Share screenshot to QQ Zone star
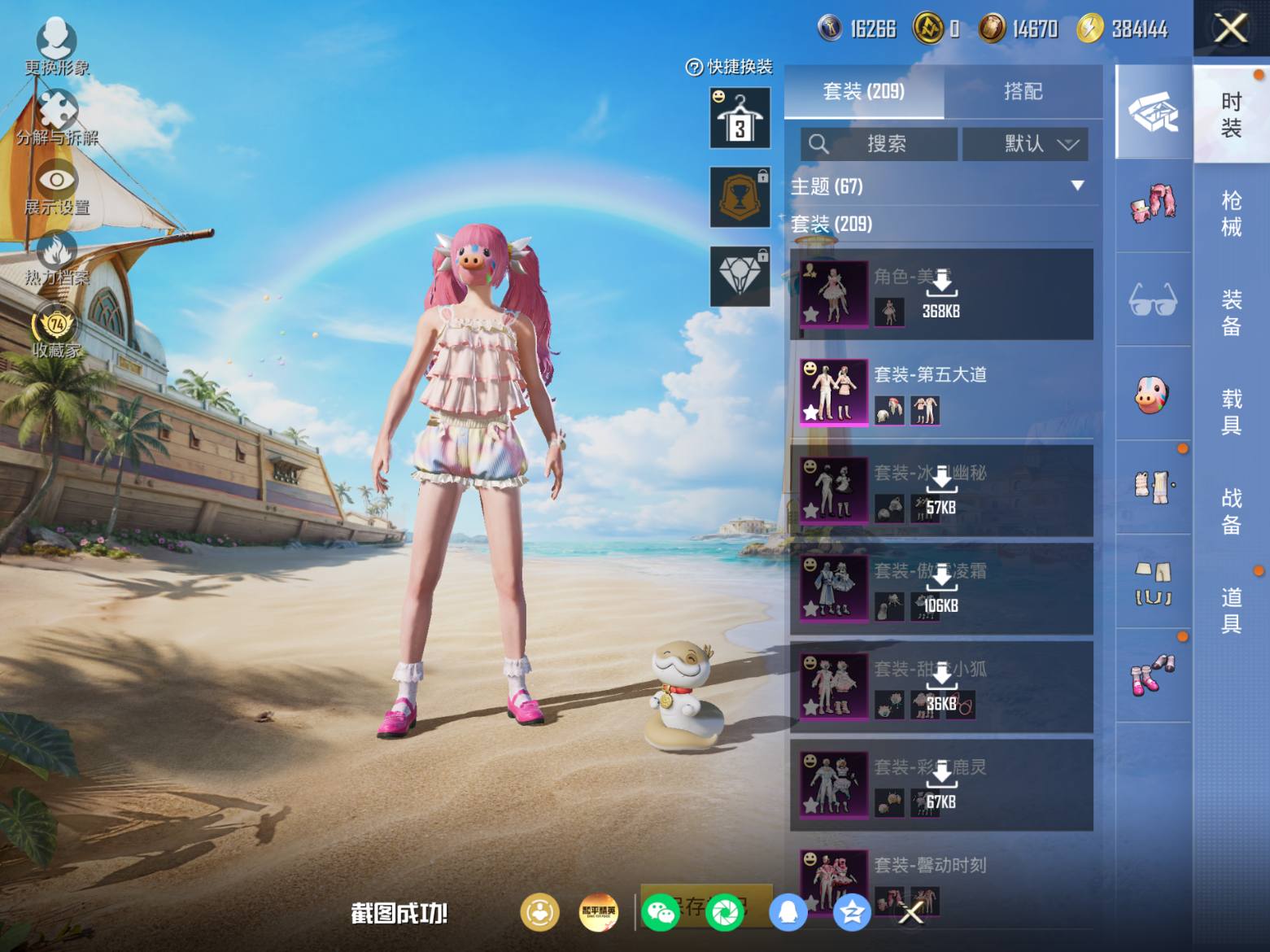 852,912
